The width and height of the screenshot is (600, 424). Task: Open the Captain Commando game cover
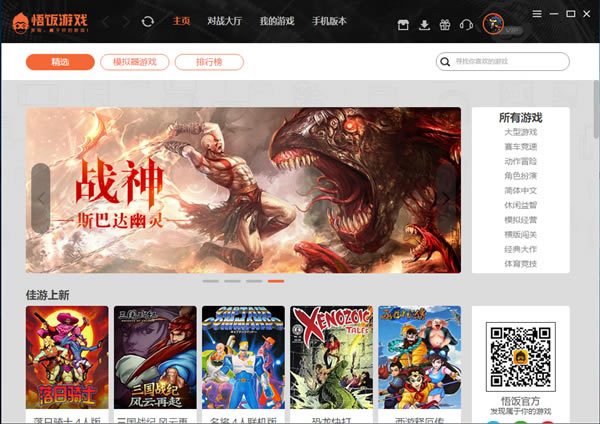[243, 357]
